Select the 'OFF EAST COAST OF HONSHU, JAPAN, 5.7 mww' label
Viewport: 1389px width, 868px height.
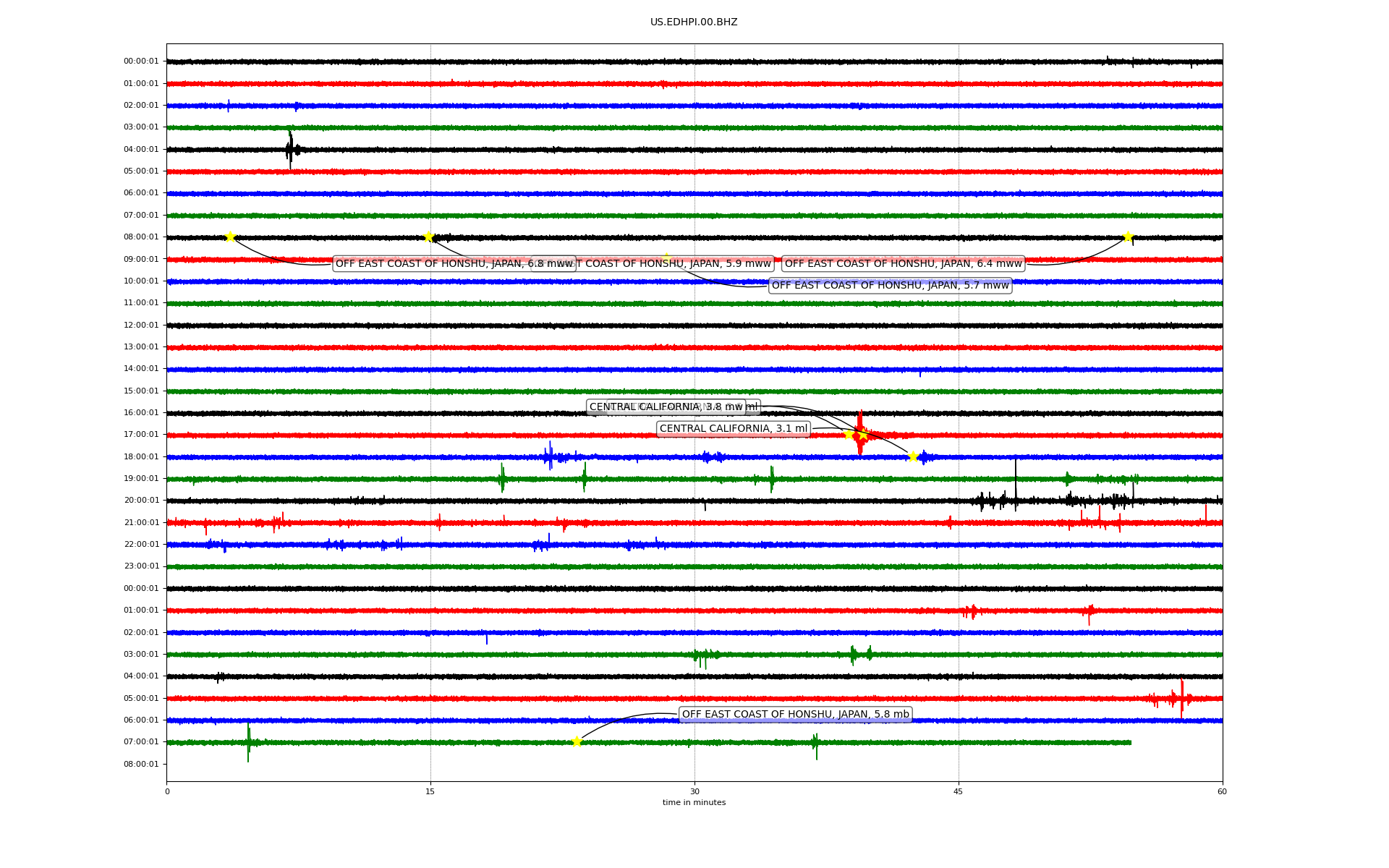(x=890, y=286)
